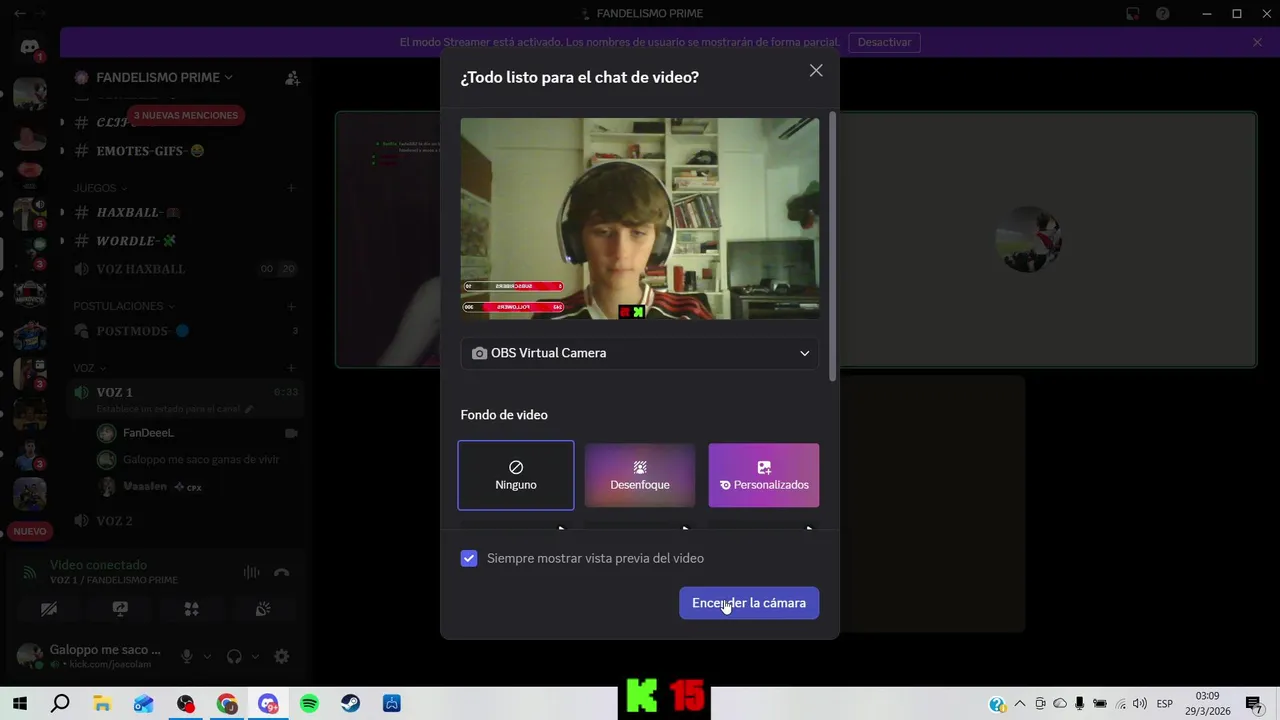1280x720 pixels.
Task: Mute microphone in user panel
Action: point(187,657)
